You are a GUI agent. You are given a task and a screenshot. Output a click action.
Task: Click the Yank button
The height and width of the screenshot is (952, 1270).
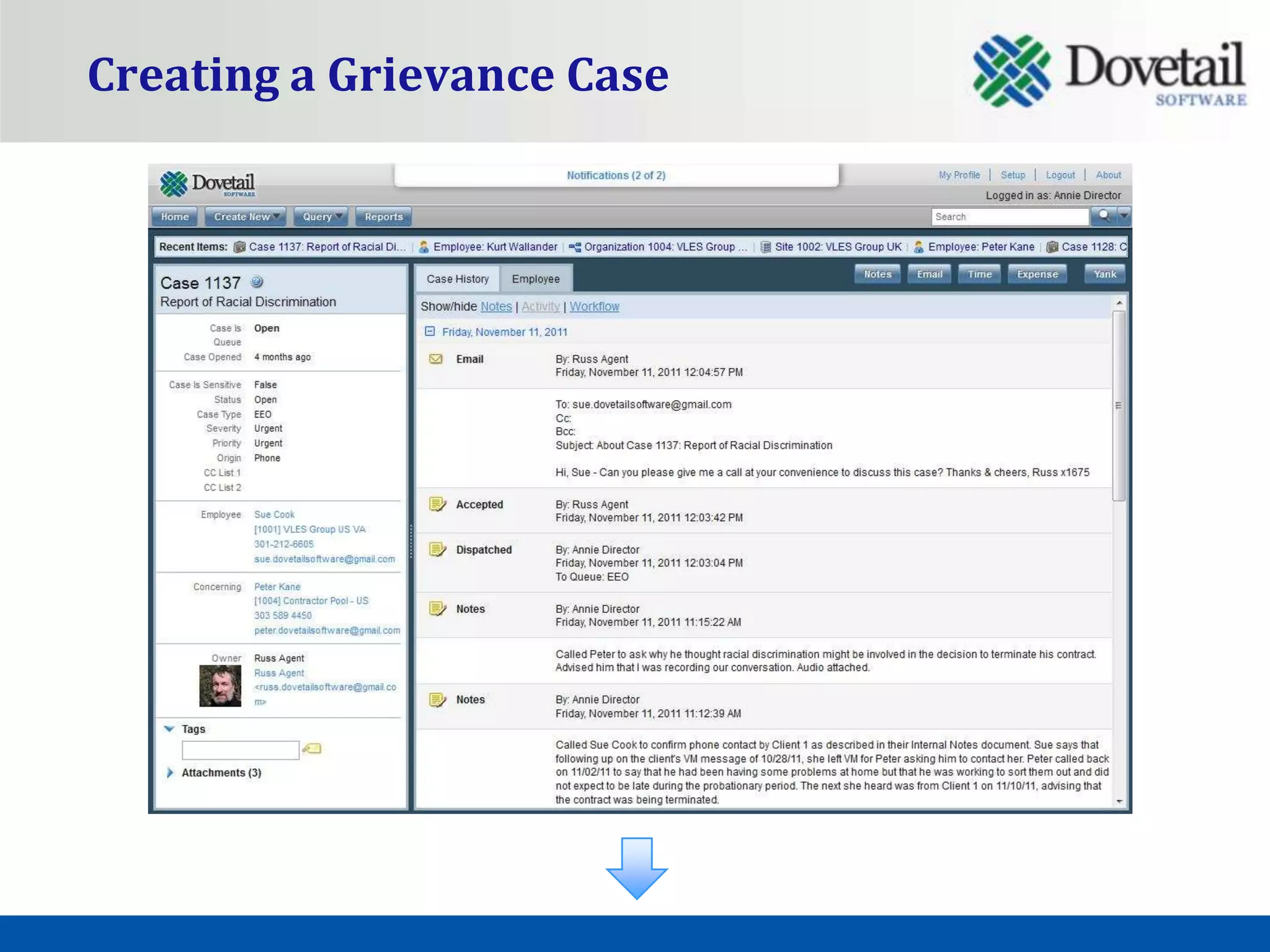(1105, 274)
